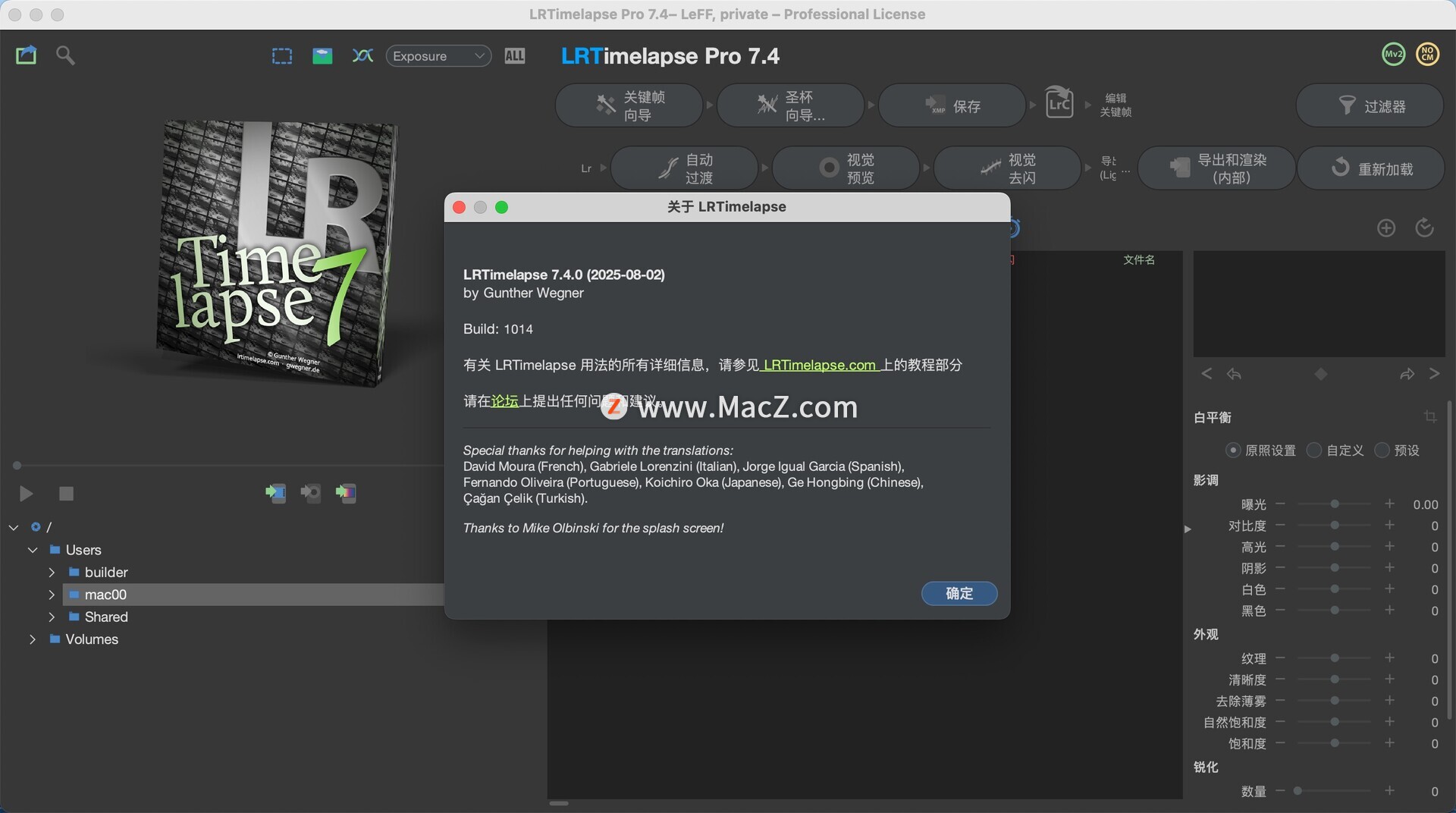Click the play button under the preview
This screenshot has height=813, width=1456.
tap(26, 494)
